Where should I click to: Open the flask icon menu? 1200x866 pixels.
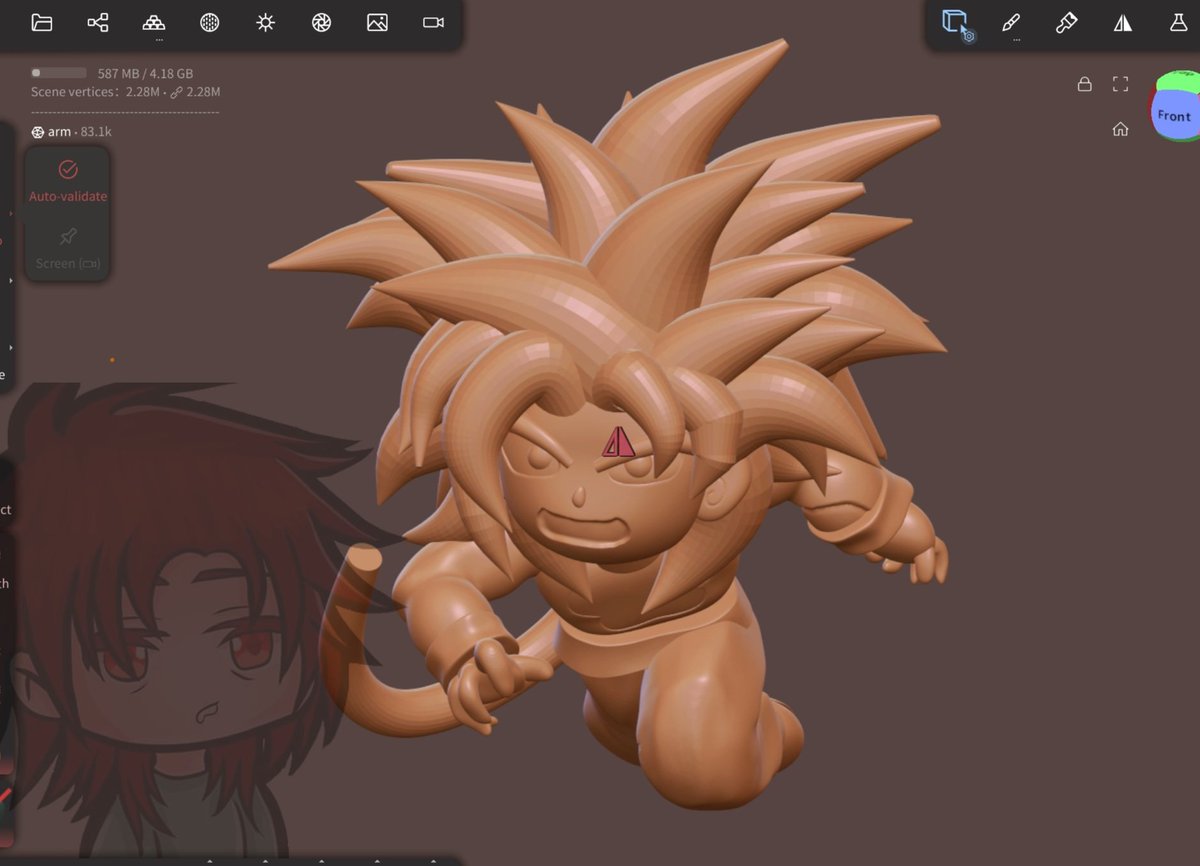(x=1178, y=22)
